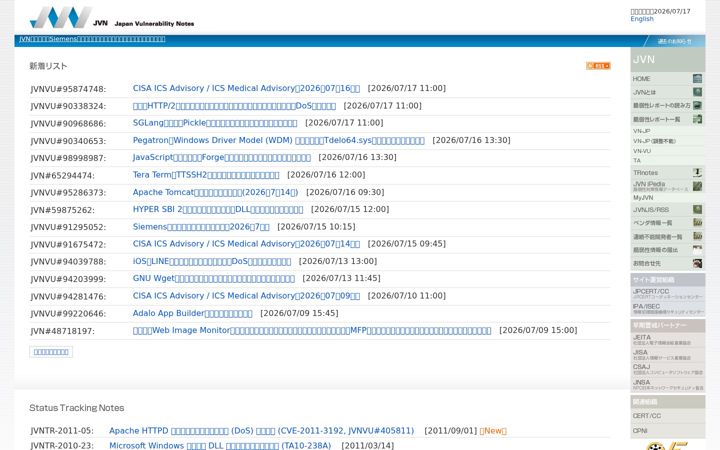Open お問合せ先 in the sidebar
Viewport: 720px width, 450px height.
(667, 264)
